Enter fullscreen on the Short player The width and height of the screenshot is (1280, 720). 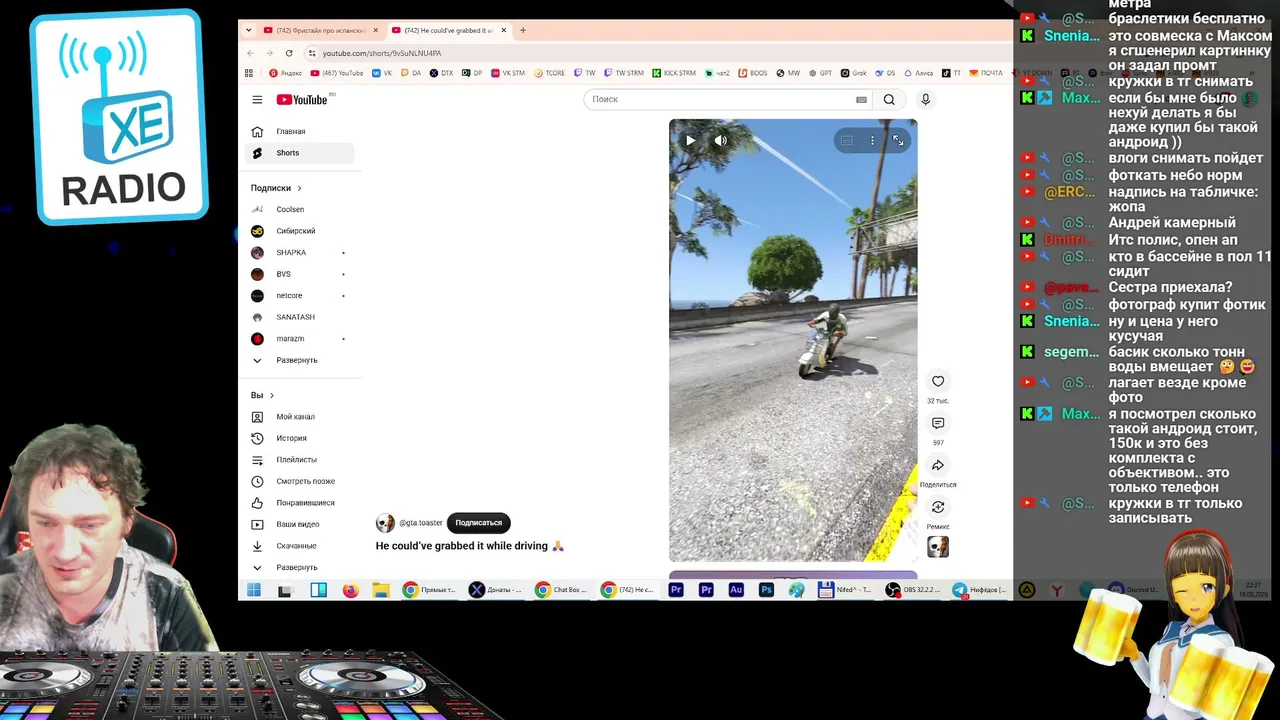[898, 141]
